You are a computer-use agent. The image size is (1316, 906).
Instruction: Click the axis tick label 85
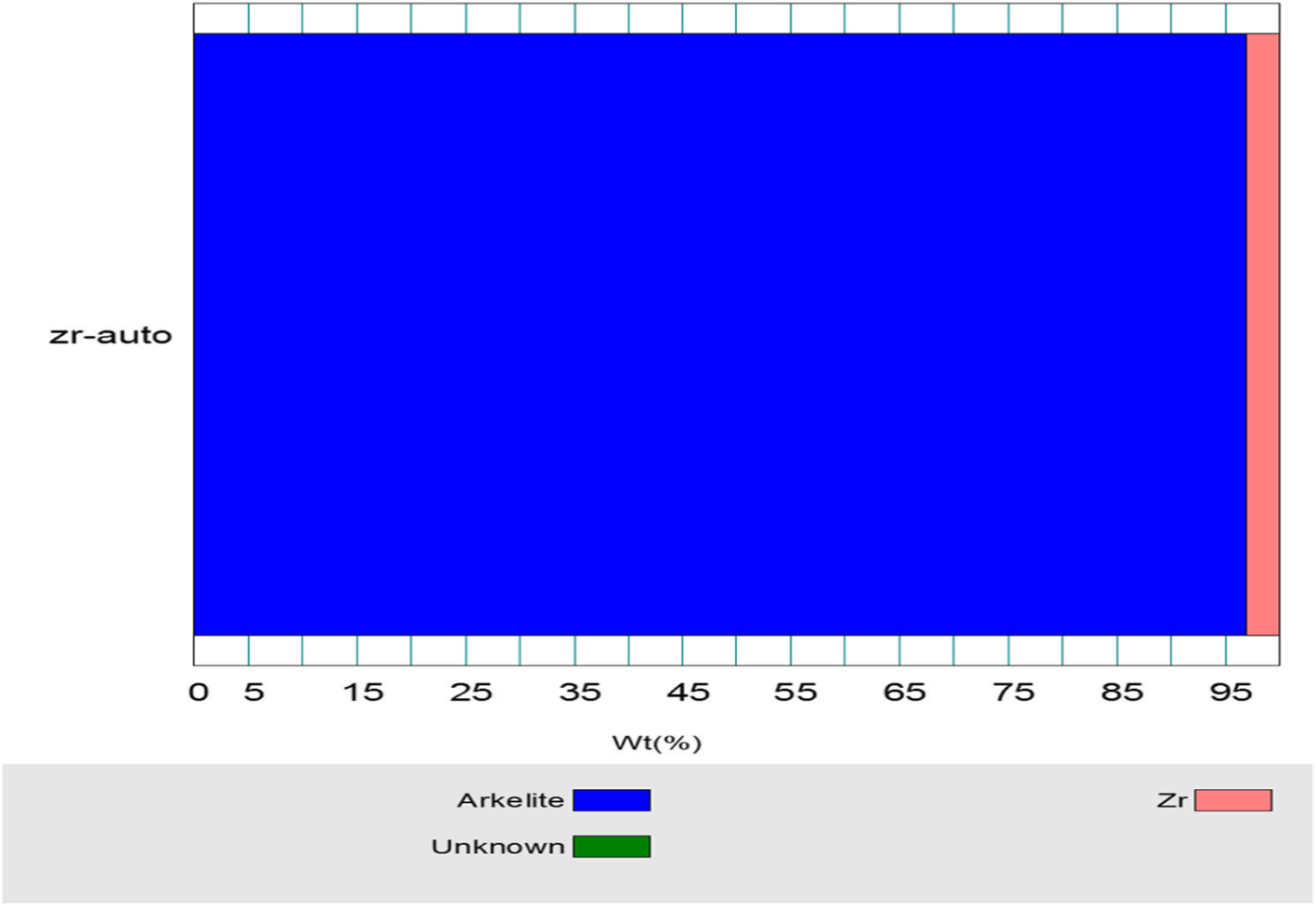[1122, 692]
